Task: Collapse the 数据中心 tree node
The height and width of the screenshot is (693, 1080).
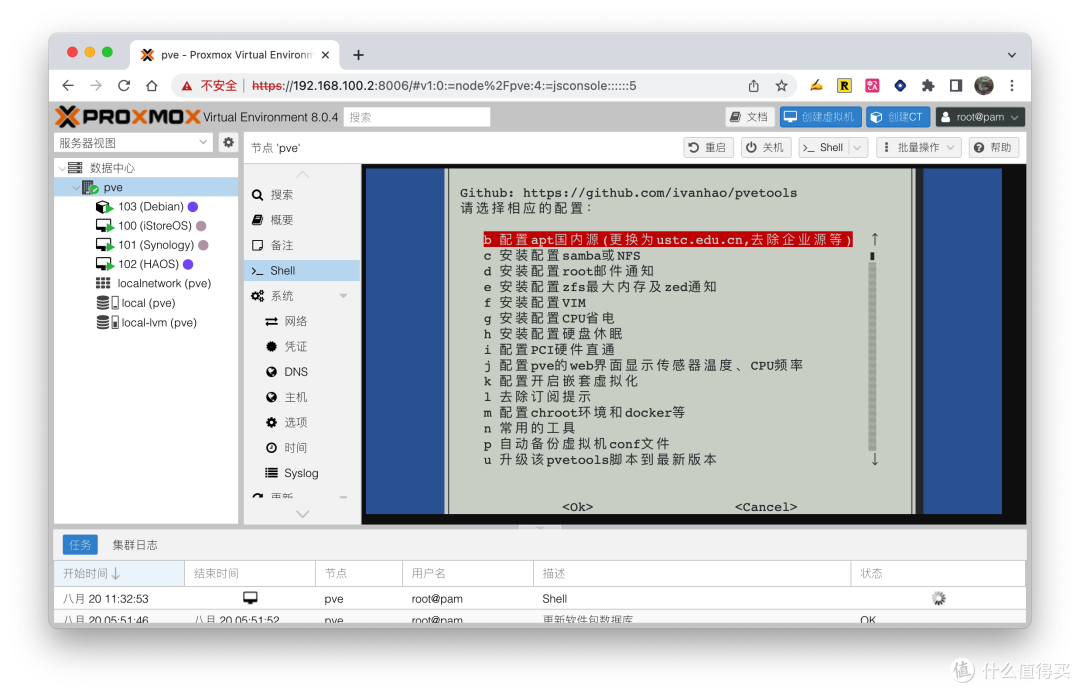Action: click(x=62, y=168)
